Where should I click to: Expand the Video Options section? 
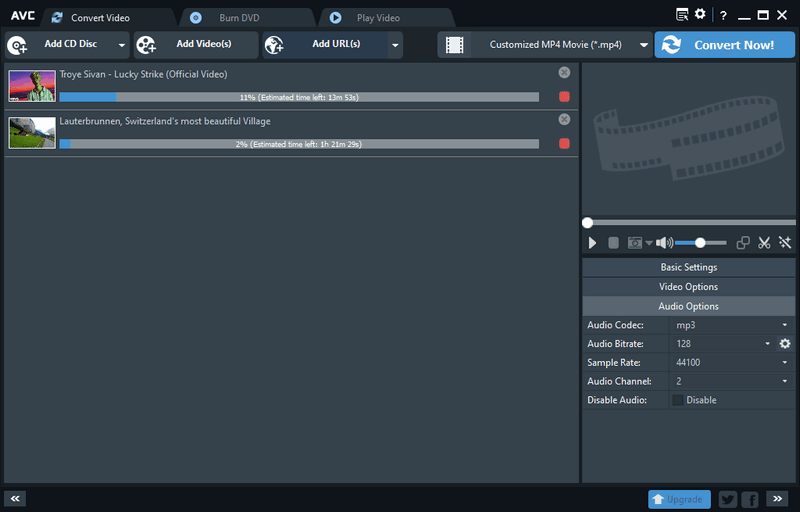click(x=689, y=287)
